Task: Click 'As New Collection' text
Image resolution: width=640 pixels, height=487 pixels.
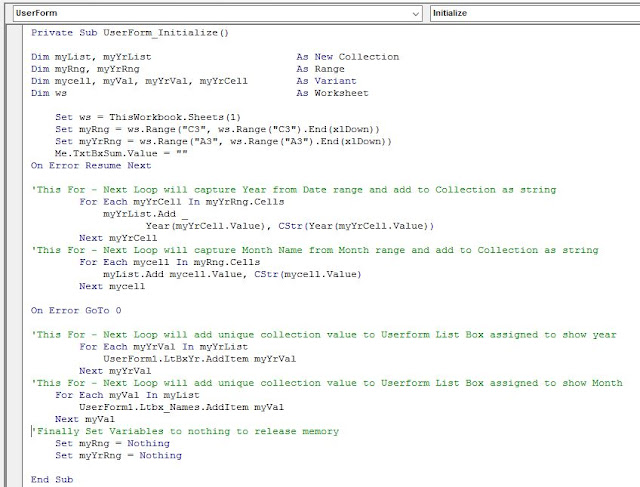Action: pos(348,57)
